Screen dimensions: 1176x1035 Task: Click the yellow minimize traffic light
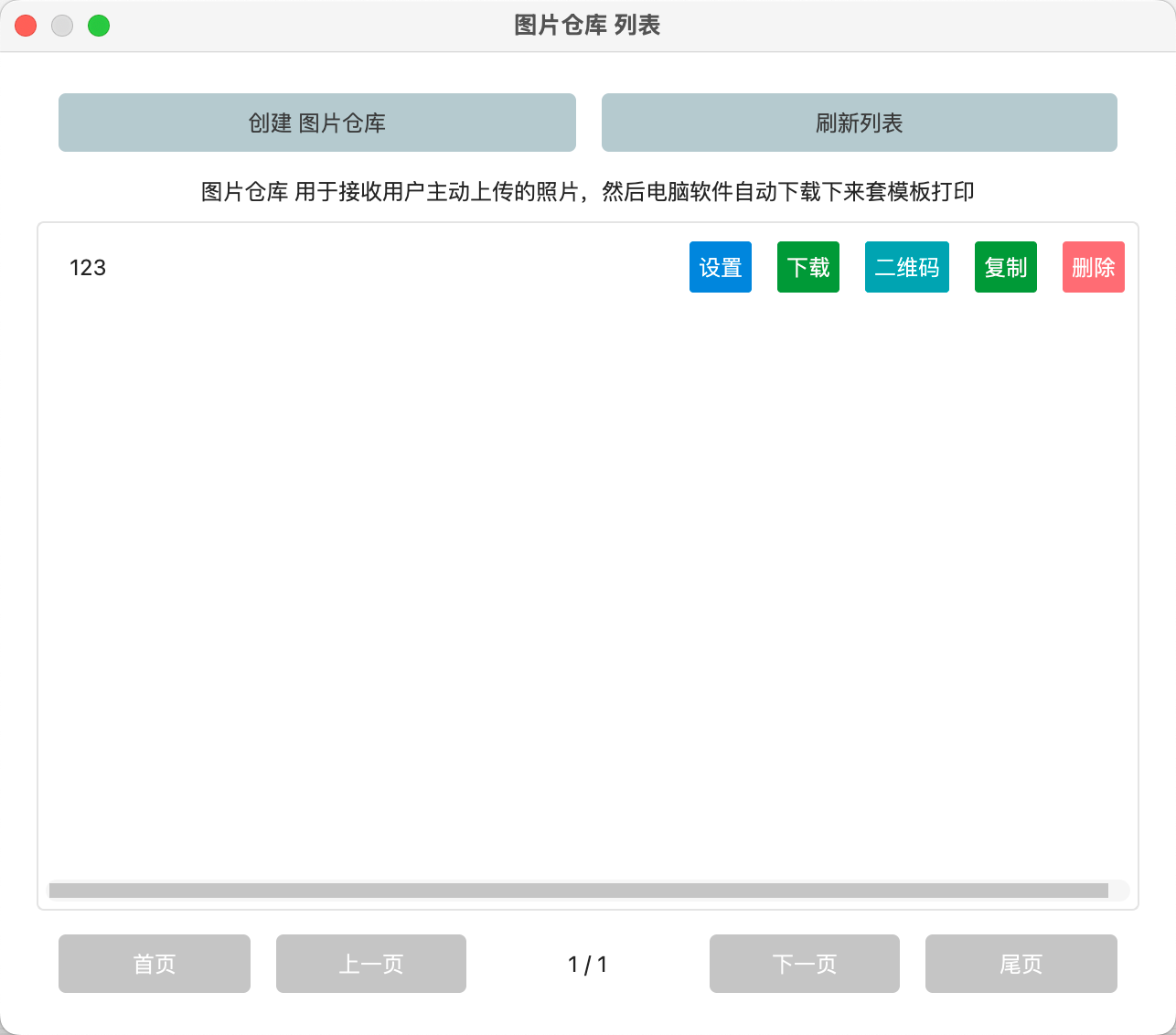(x=62, y=25)
